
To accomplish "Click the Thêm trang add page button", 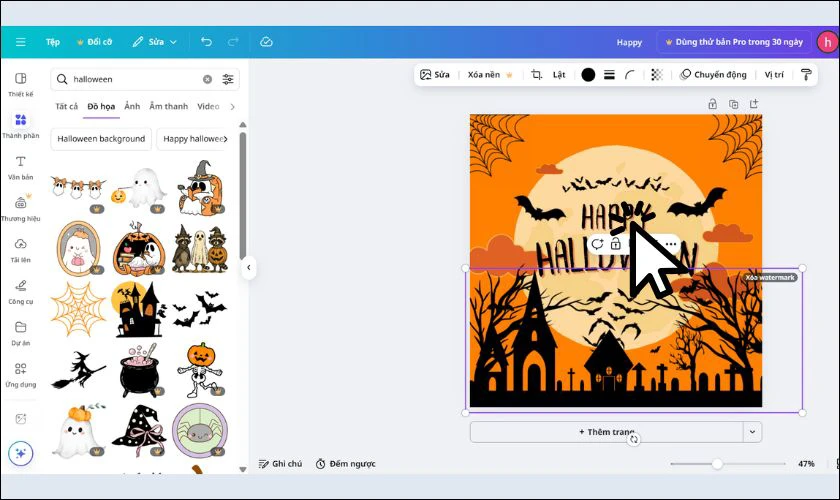I will (x=606, y=432).
